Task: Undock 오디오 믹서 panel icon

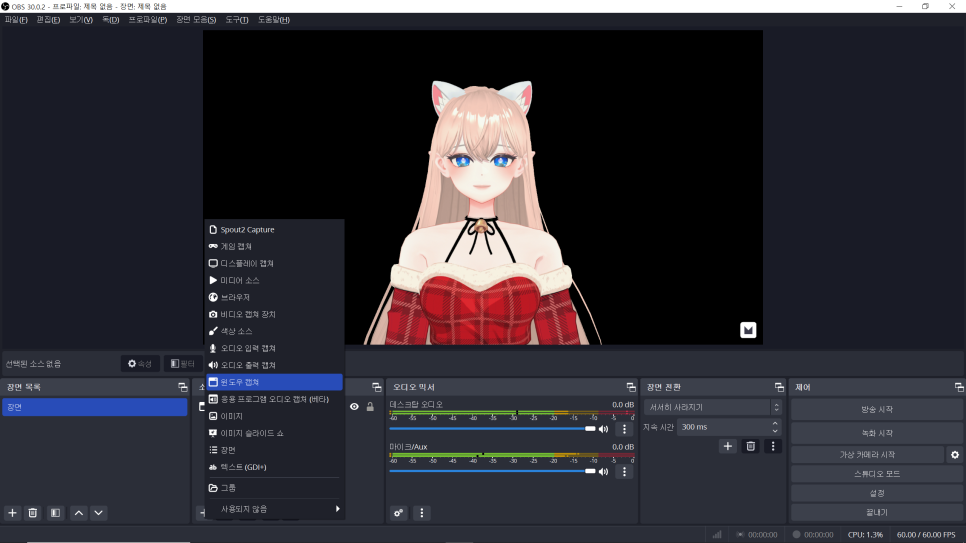Action: (631, 387)
